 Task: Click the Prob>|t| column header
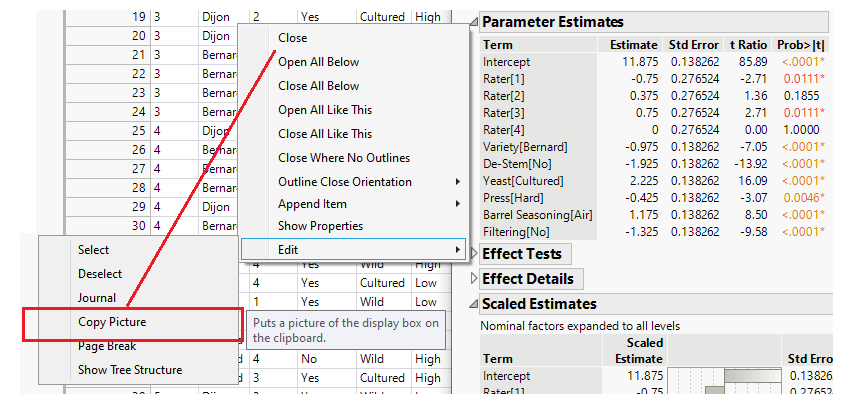801,45
